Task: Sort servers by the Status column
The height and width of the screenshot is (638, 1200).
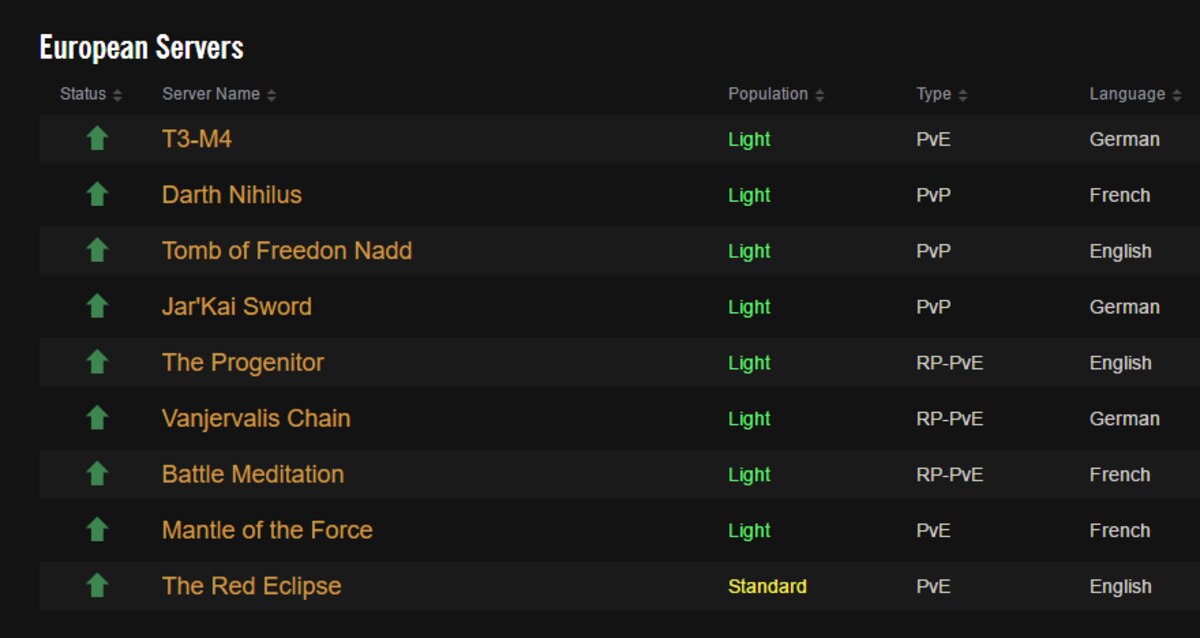Action: click(x=91, y=94)
